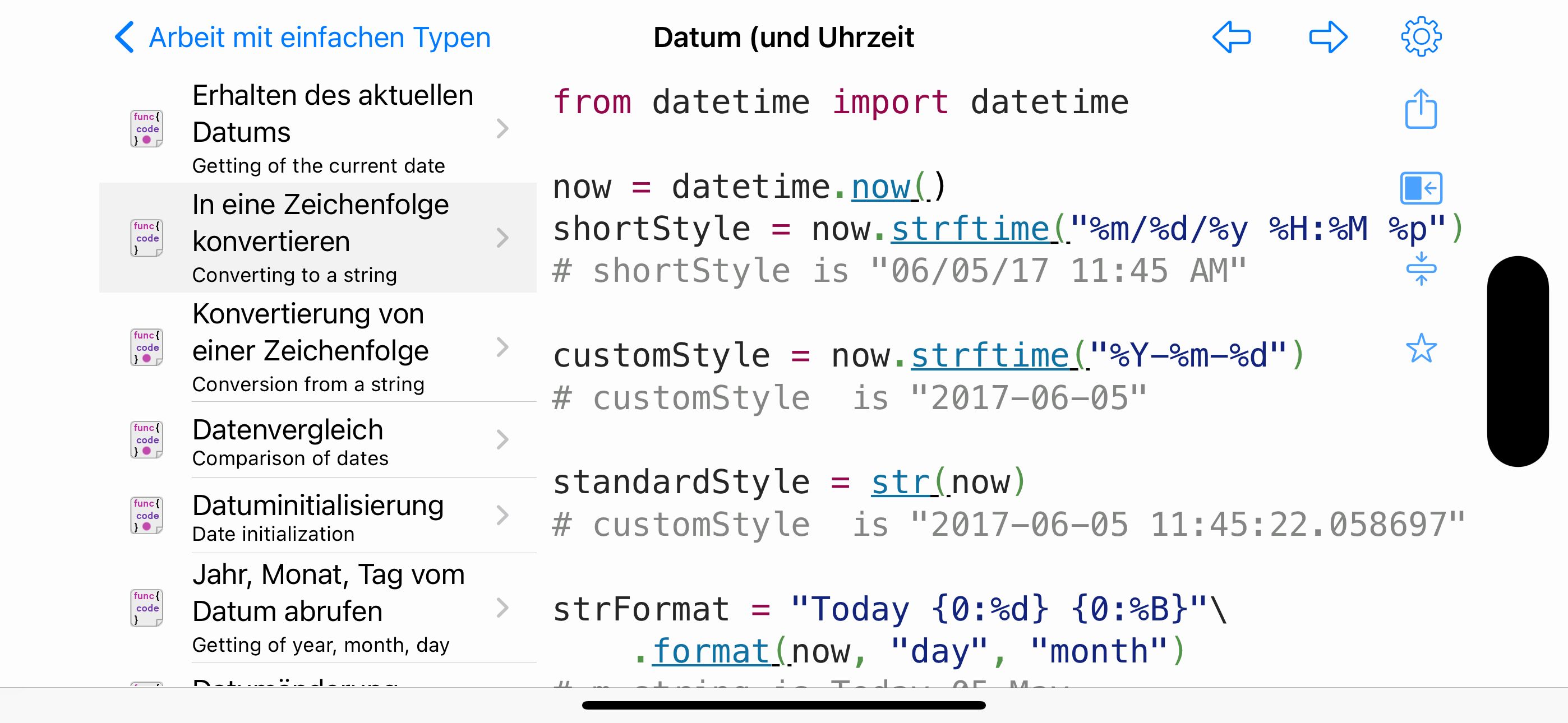
Task: Follow strftime link in customStyle line
Action: (x=999, y=356)
